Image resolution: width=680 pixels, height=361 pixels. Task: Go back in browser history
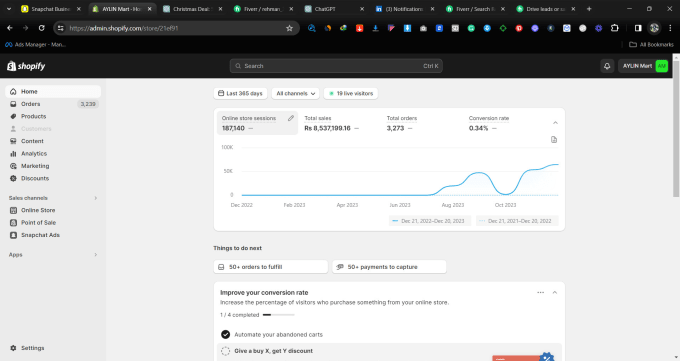[10, 28]
